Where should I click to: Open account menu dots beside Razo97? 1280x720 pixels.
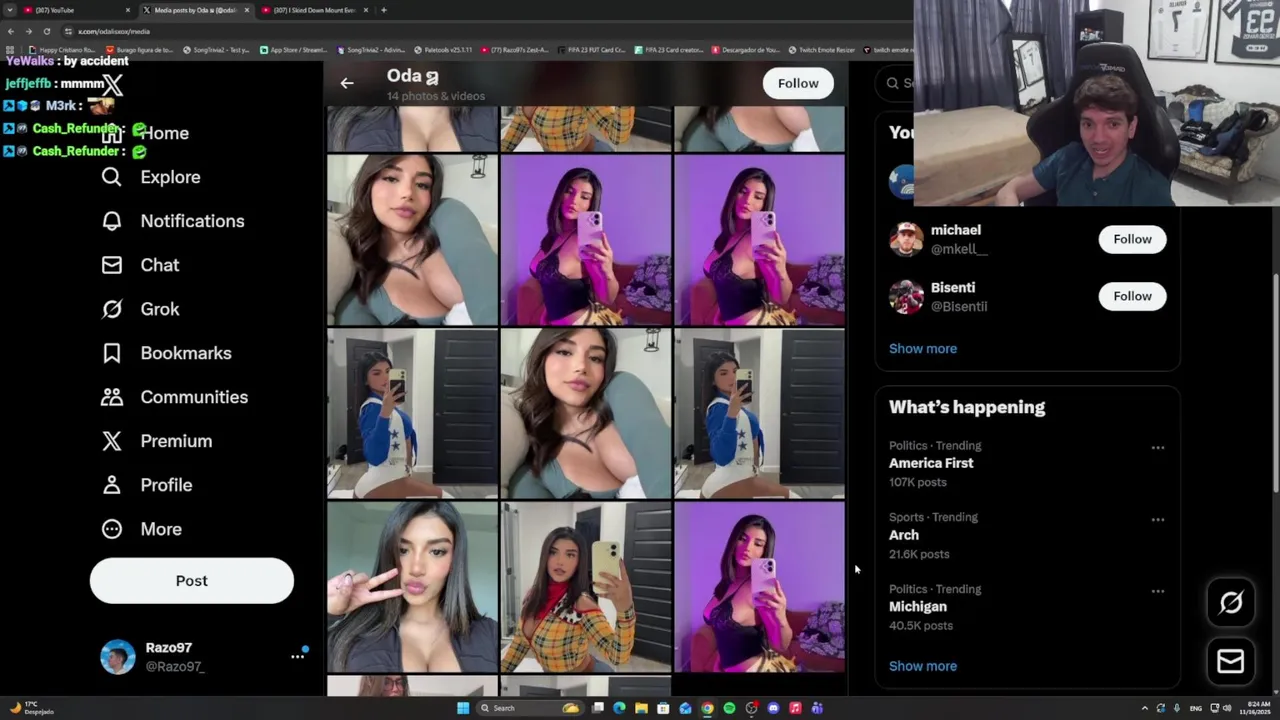tap(297, 656)
